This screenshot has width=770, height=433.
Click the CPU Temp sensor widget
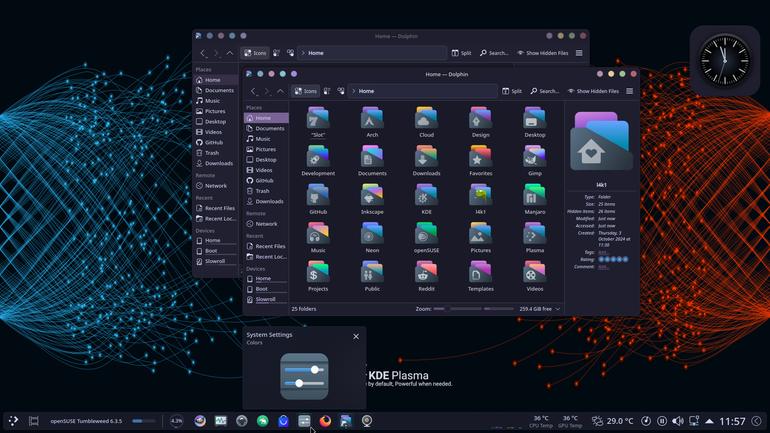(x=541, y=421)
